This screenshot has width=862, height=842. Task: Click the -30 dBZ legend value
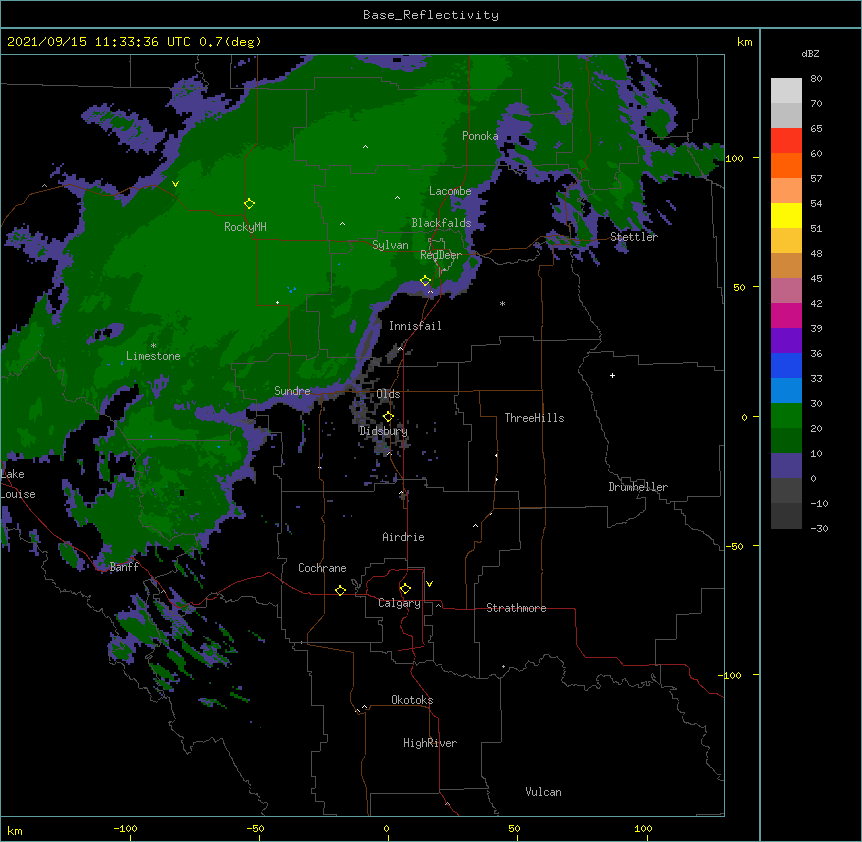tap(819, 528)
